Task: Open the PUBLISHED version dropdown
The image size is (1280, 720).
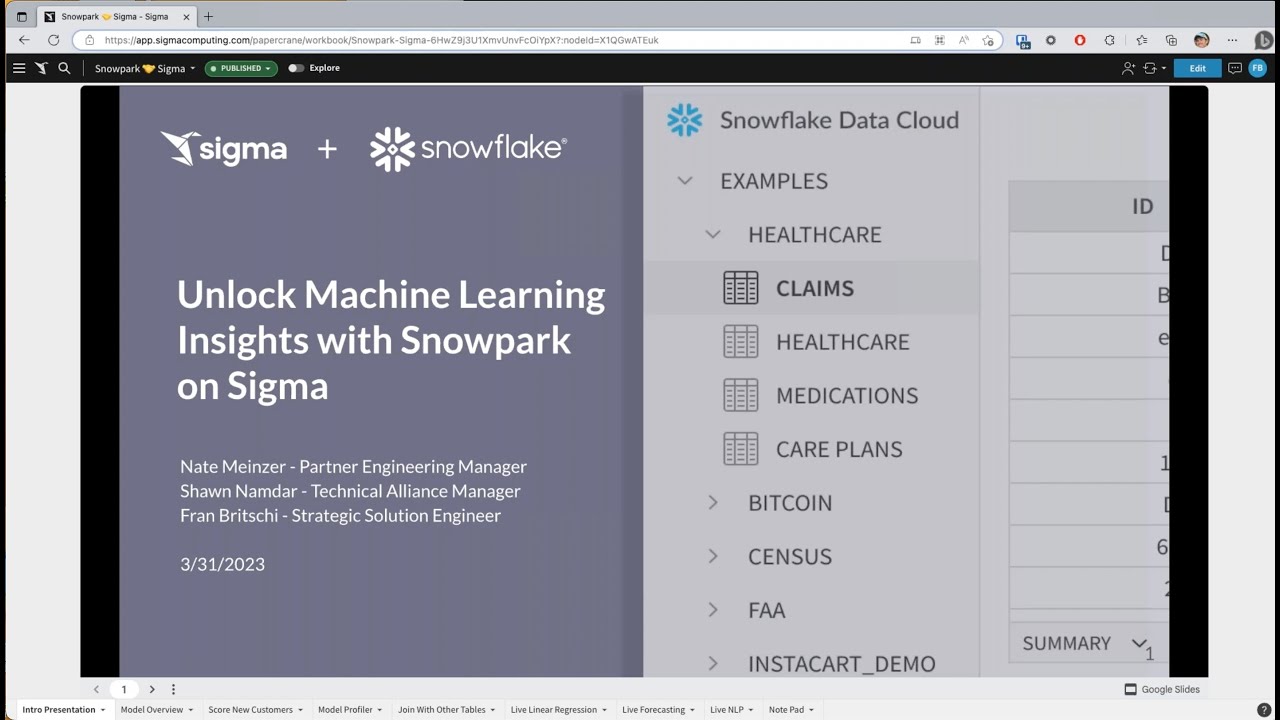Action: tap(241, 68)
